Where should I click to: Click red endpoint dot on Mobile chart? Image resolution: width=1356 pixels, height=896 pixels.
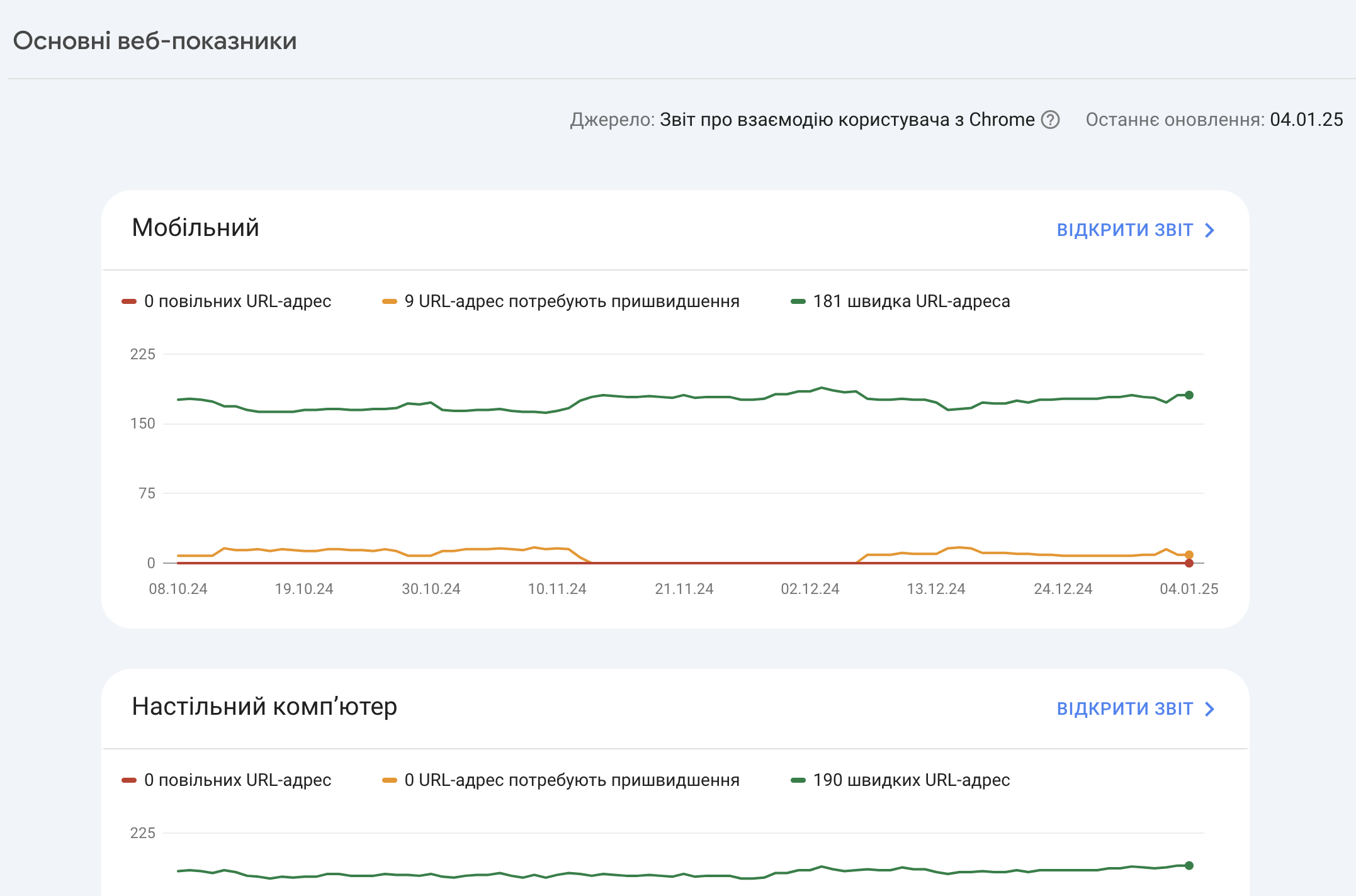pyautogui.click(x=1189, y=564)
